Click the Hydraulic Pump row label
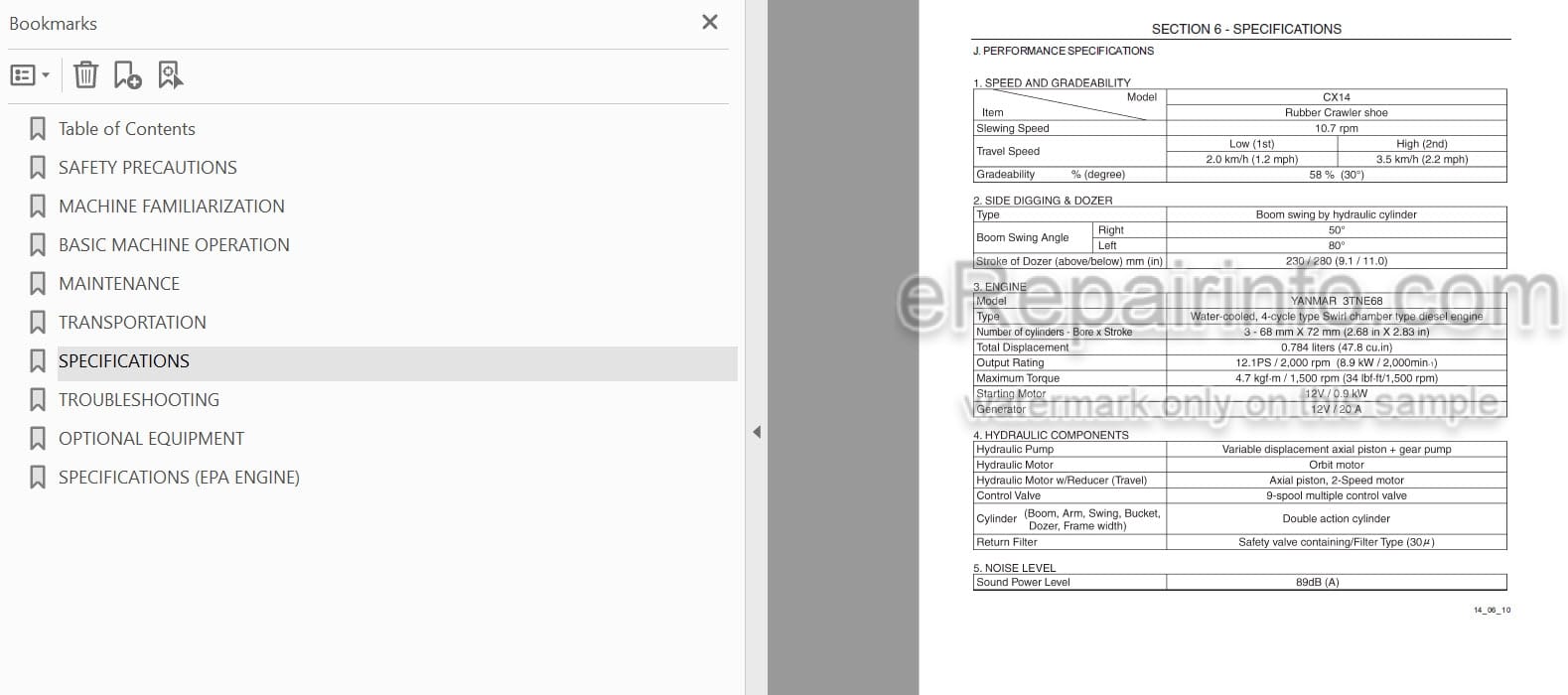The width and height of the screenshot is (1568, 695). click(1015, 450)
